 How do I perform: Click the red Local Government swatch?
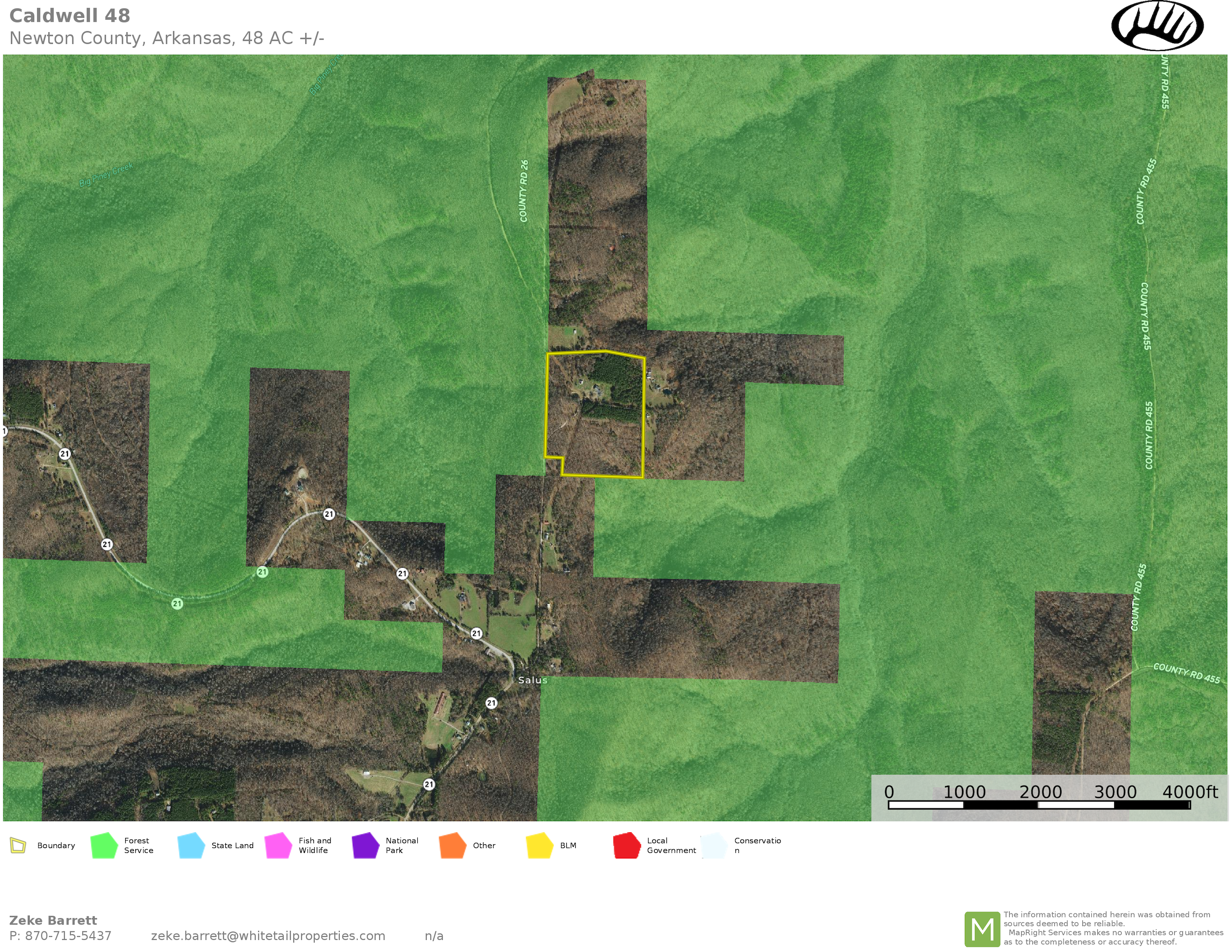click(627, 845)
